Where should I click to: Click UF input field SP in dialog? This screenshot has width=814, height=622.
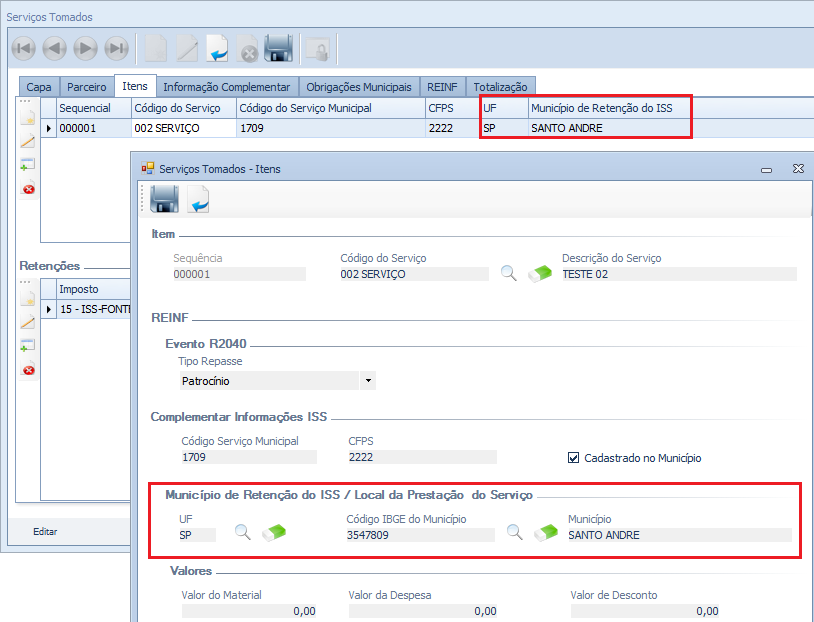[197, 535]
